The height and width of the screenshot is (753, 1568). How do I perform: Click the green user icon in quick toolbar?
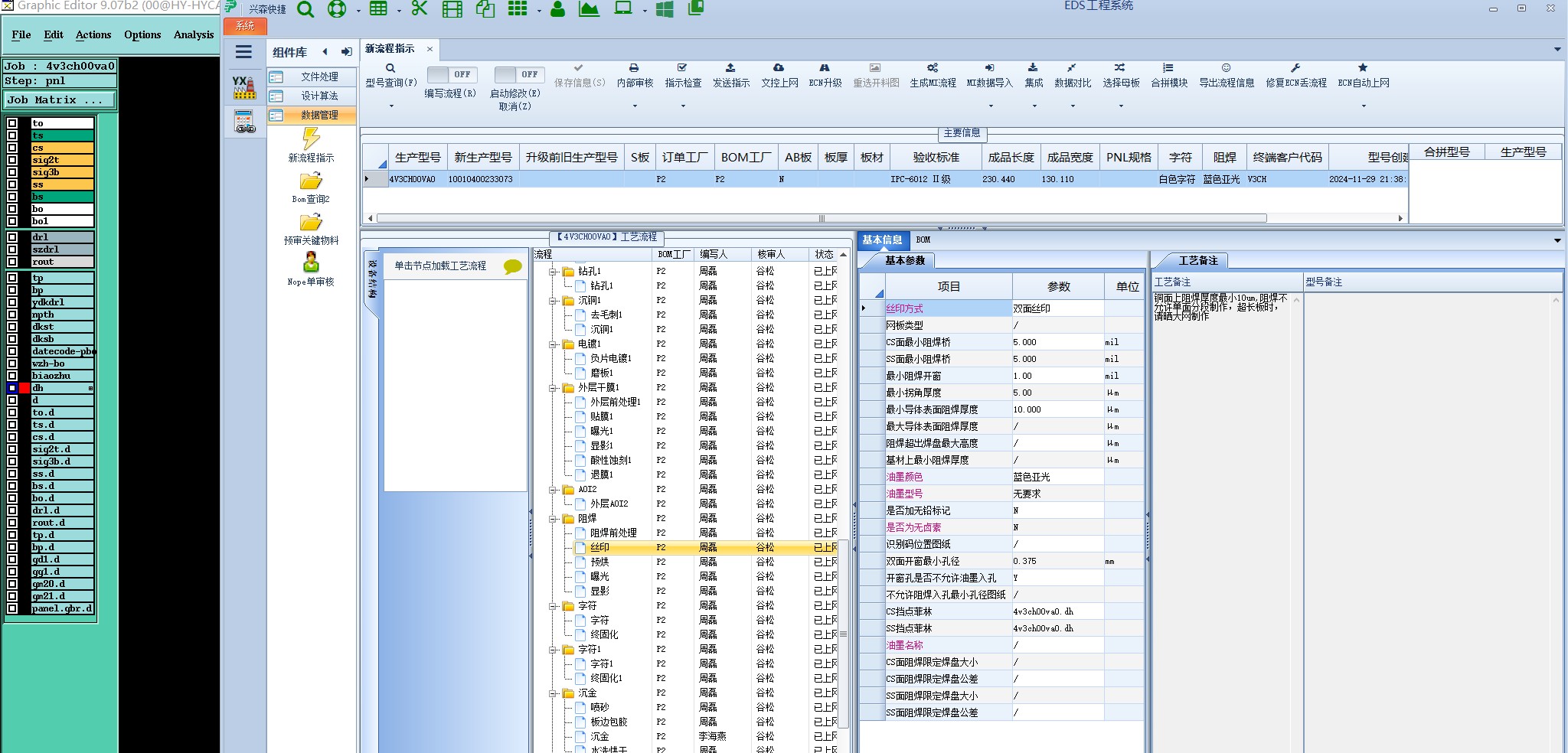pyautogui.click(x=557, y=9)
